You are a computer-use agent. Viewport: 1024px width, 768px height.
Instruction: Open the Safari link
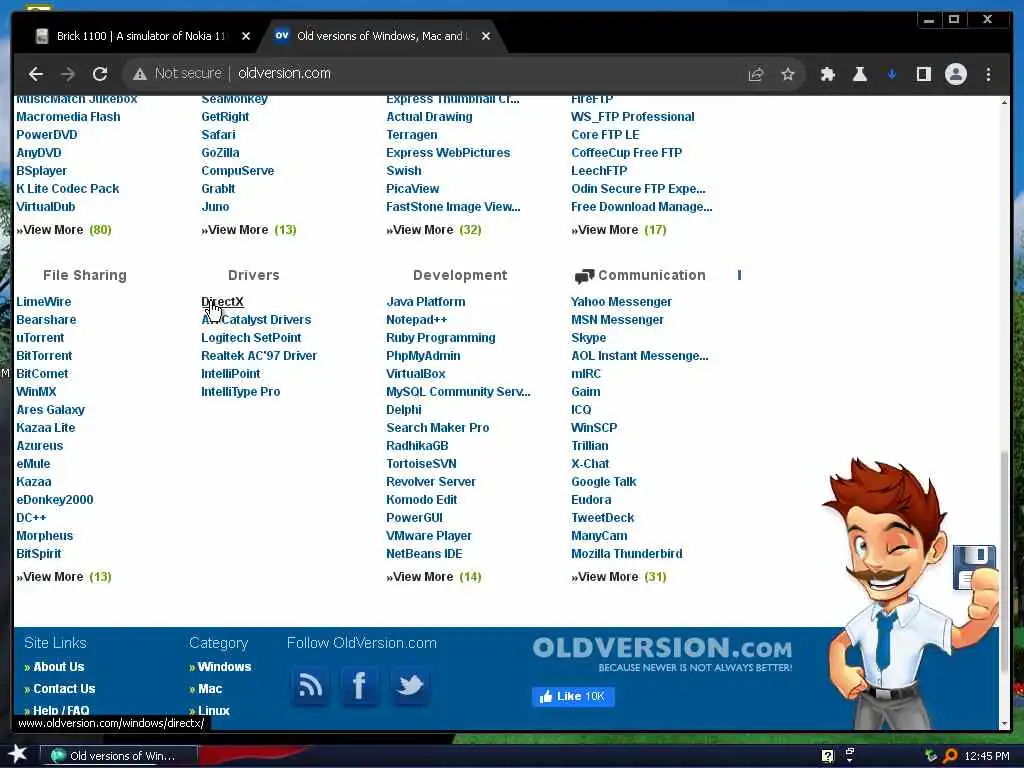click(x=218, y=135)
